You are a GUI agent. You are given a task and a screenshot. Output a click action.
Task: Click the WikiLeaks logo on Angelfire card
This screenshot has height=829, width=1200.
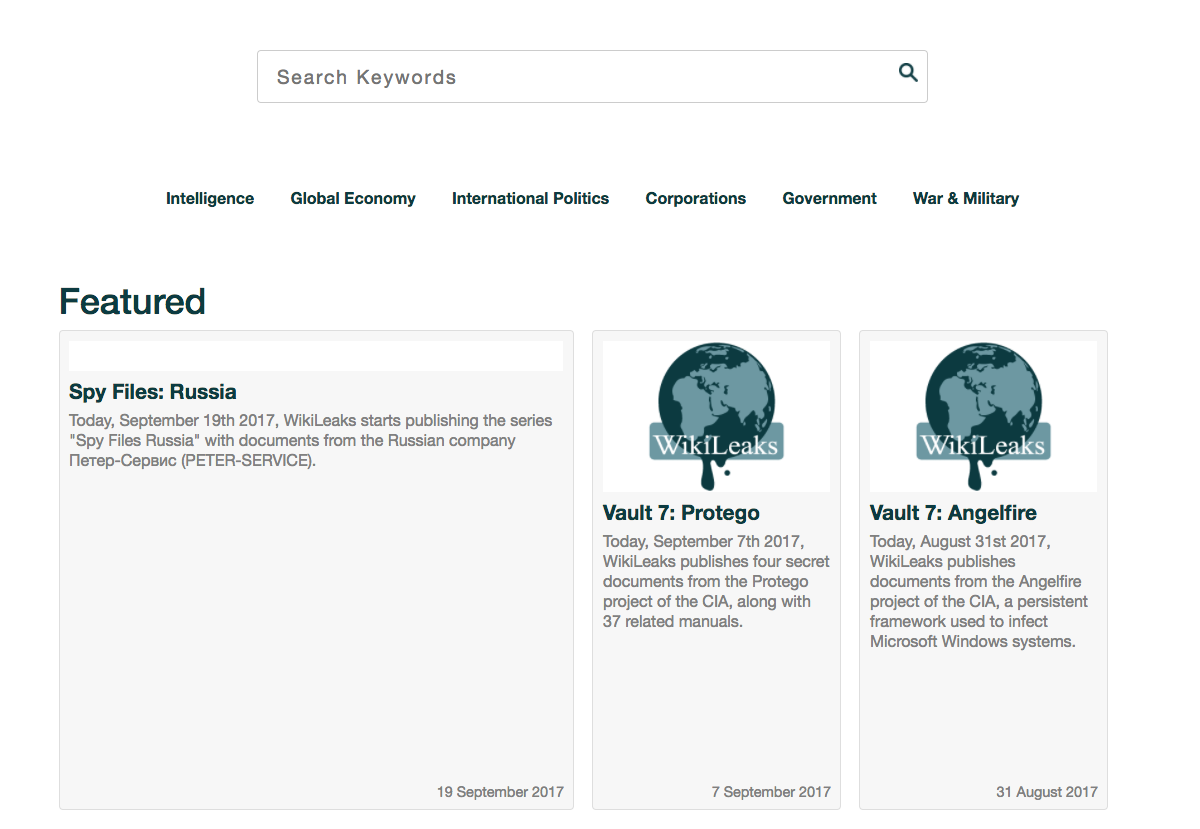(x=983, y=416)
